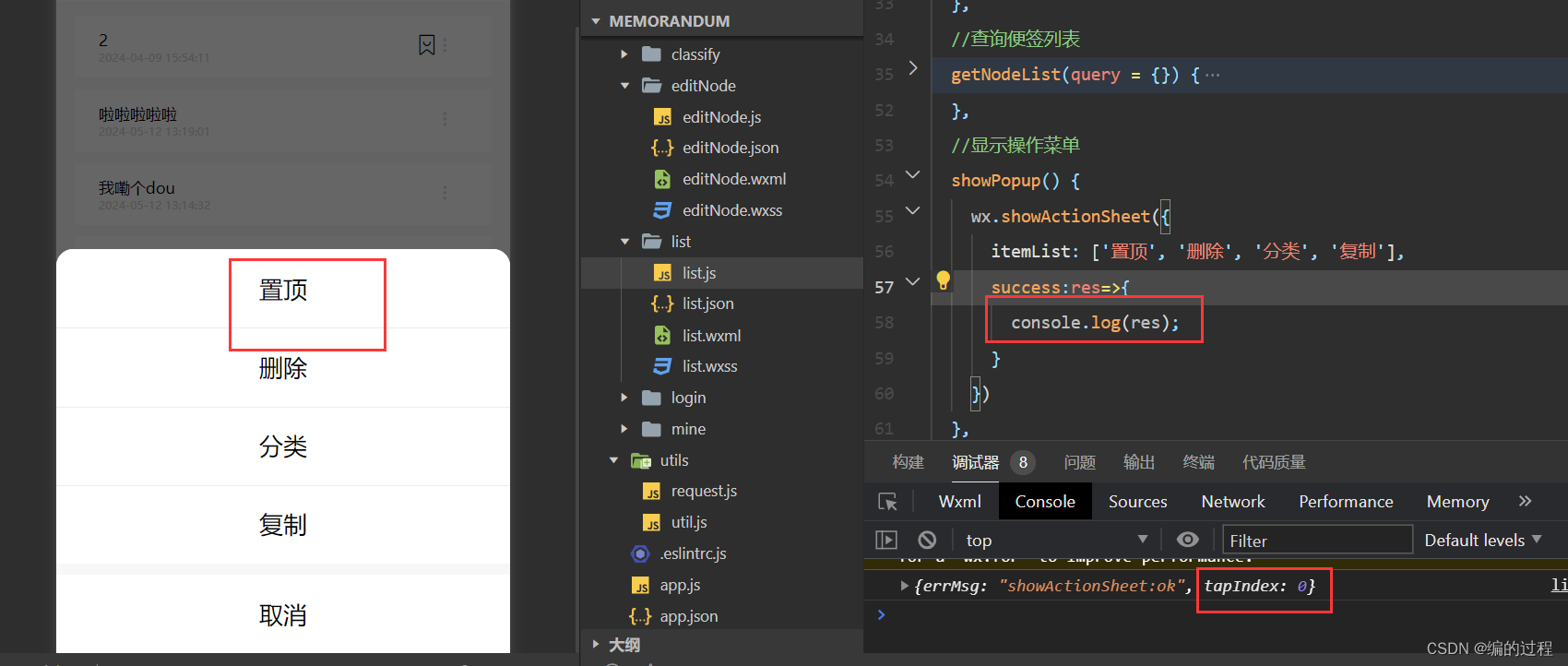1568x666 pixels.
Task: Open the Sources devtools tab
Action: point(1137,502)
